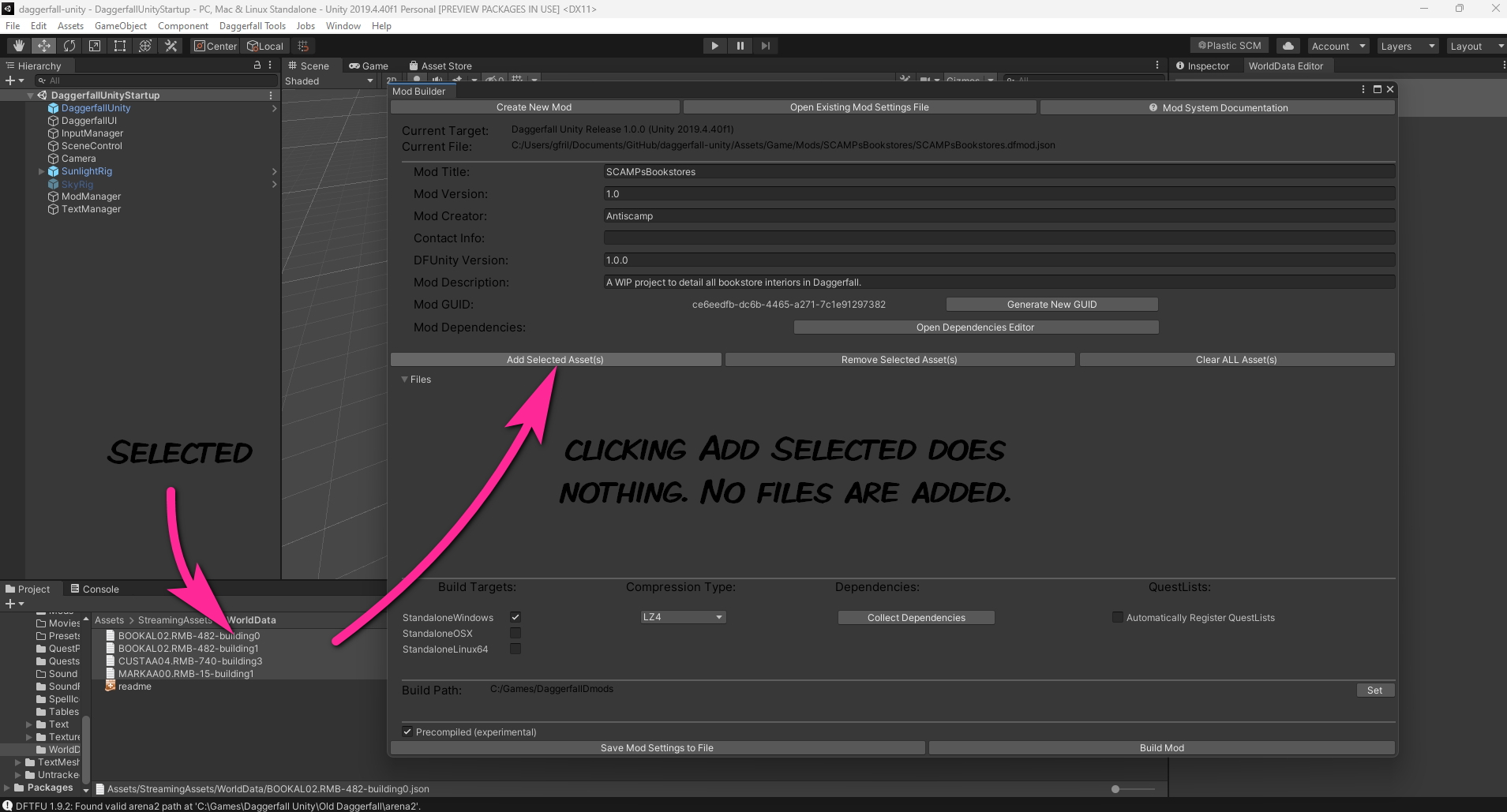Open Account dropdown
Image resolution: width=1507 pixels, height=812 pixels.
click(1338, 46)
